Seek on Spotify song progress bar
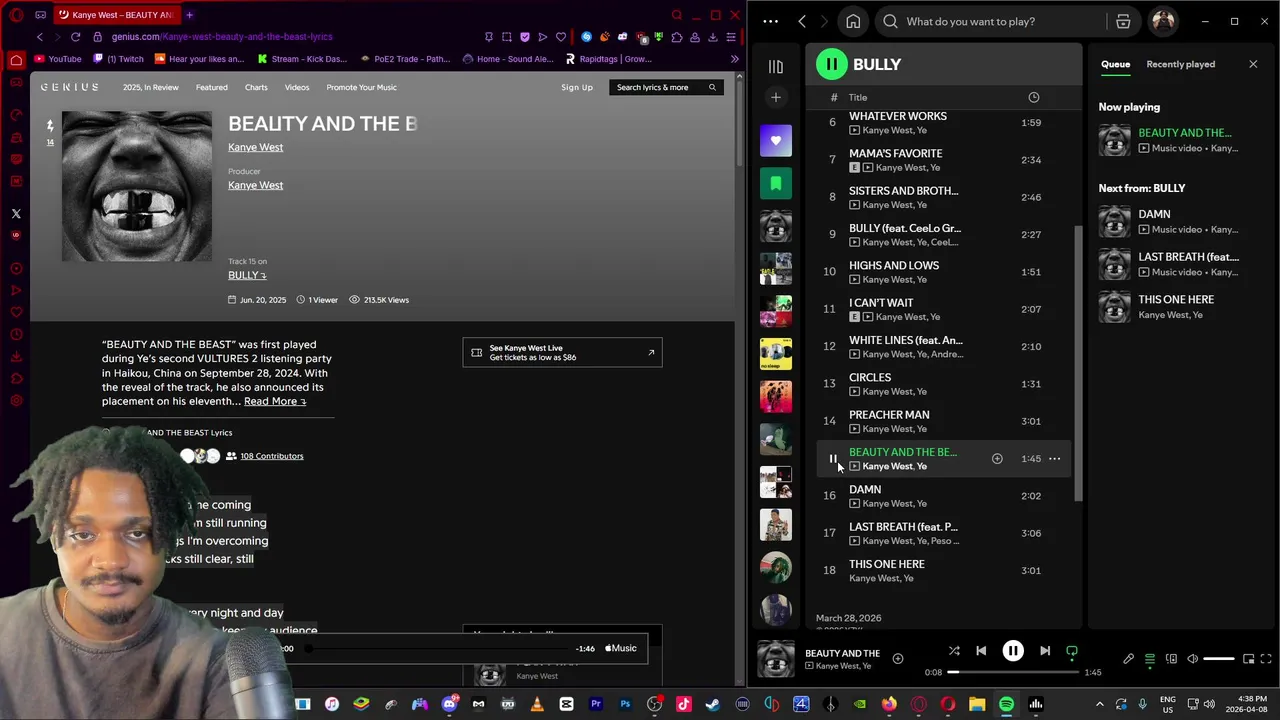The height and width of the screenshot is (720, 1280). 1013,673
